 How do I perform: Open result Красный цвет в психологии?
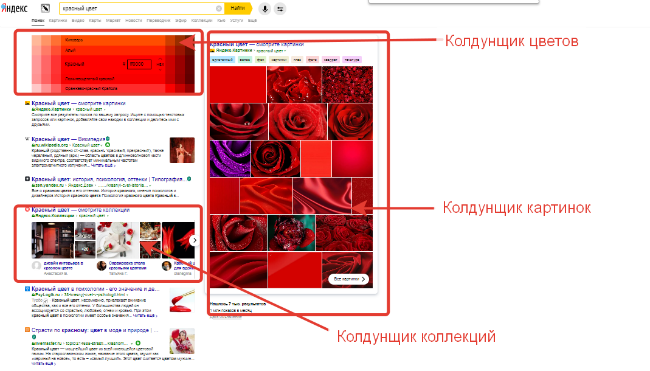point(95,289)
